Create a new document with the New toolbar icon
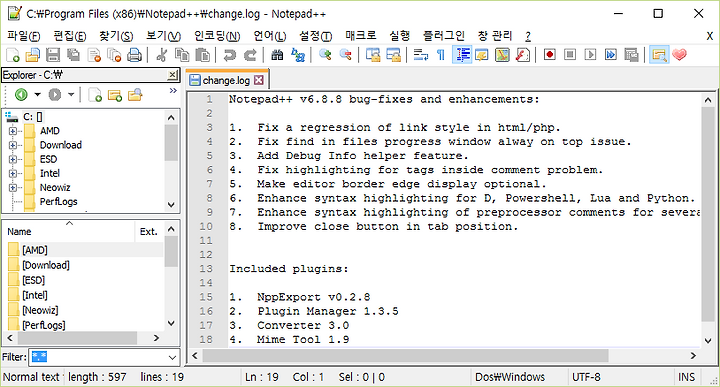This screenshot has width=720, height=387. [12, 55]
